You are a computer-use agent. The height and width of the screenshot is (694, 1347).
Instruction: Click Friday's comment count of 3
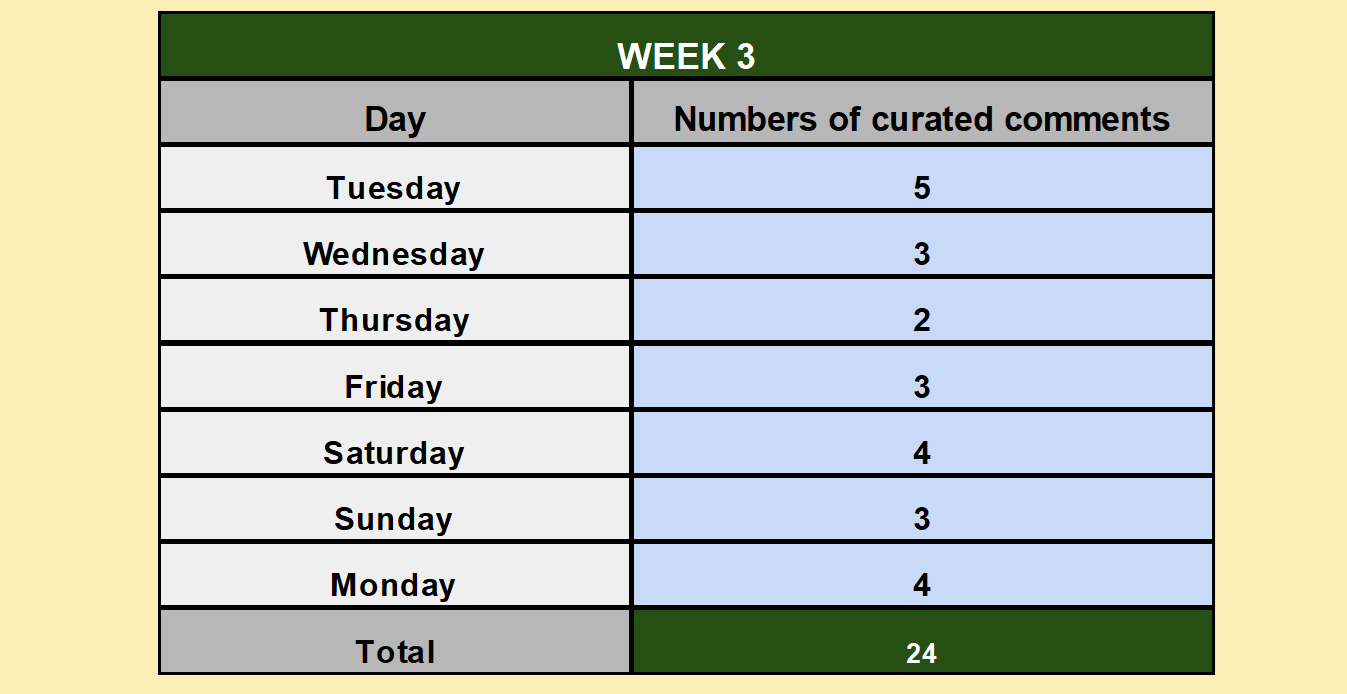click(922, 377)
